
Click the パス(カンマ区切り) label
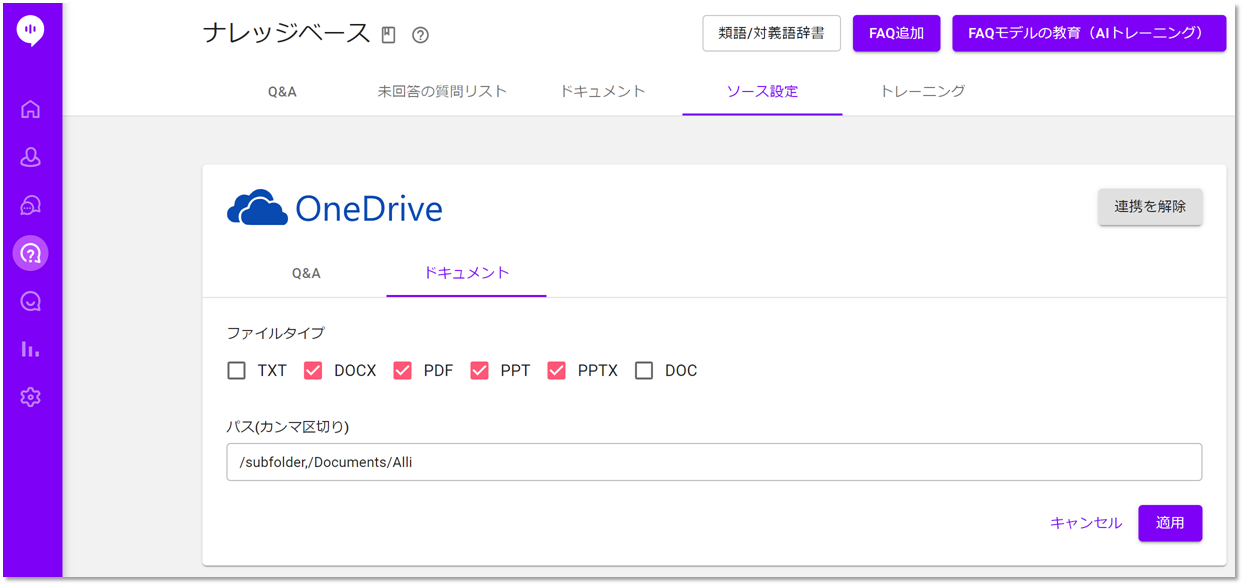pyautogui.click(x=287, y=427)
